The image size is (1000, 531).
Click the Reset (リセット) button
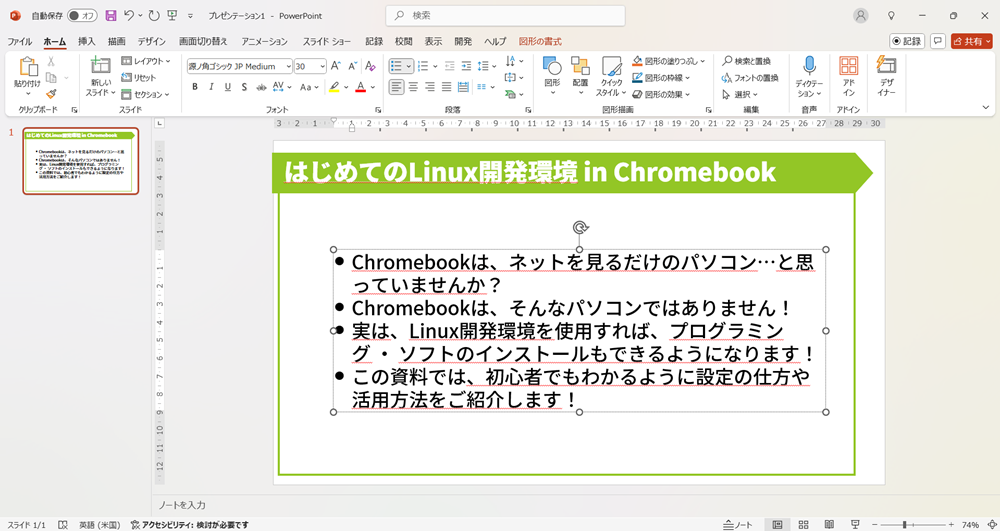point(139,78)
